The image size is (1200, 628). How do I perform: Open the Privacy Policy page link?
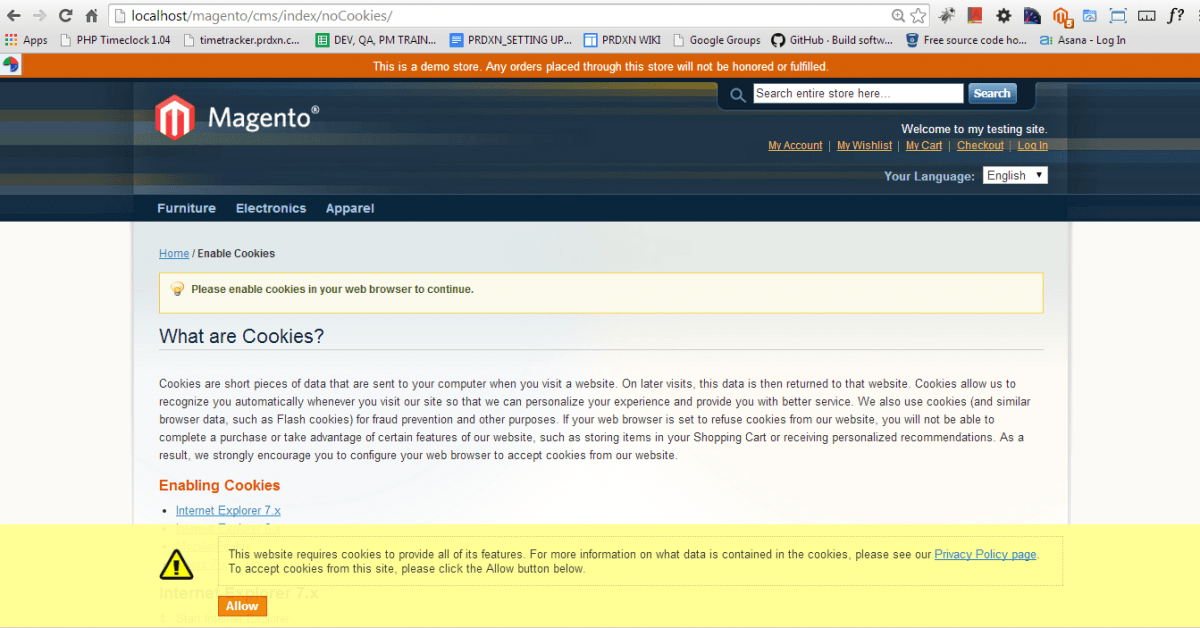tap(985, 554)
